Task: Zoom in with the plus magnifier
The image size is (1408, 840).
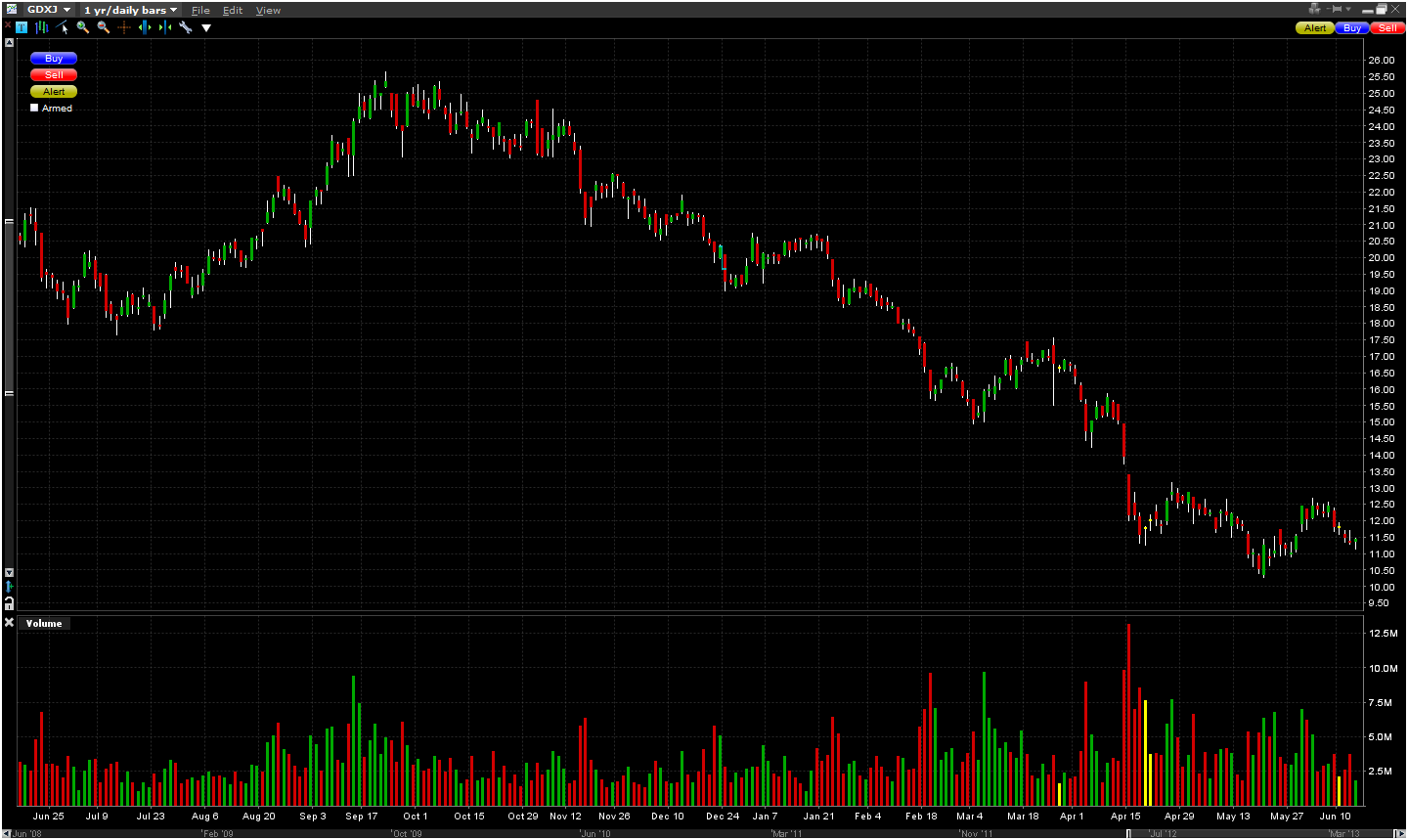Action: (83, 27)
